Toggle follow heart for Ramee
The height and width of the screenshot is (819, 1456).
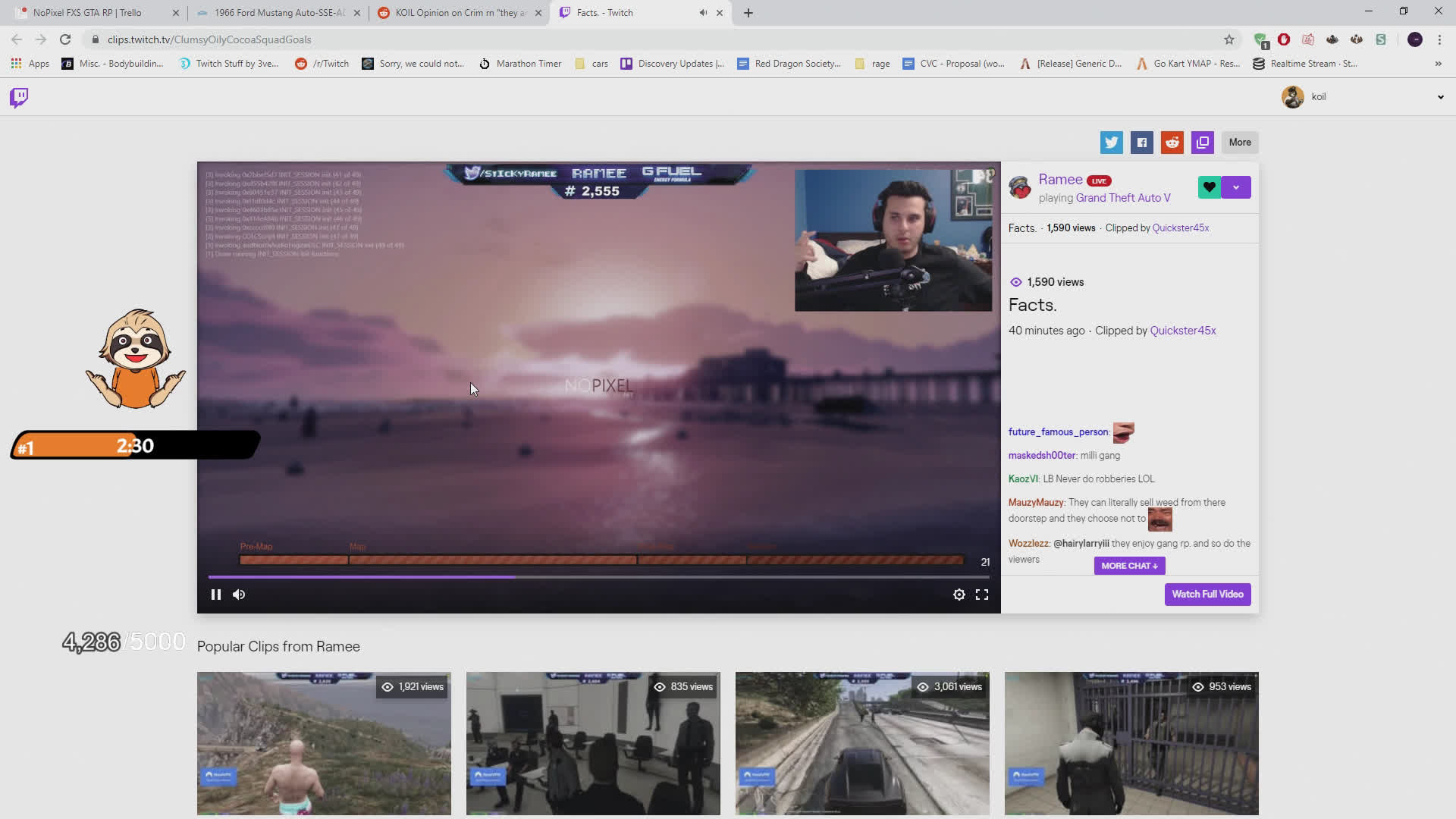[x=1210, y=187]
